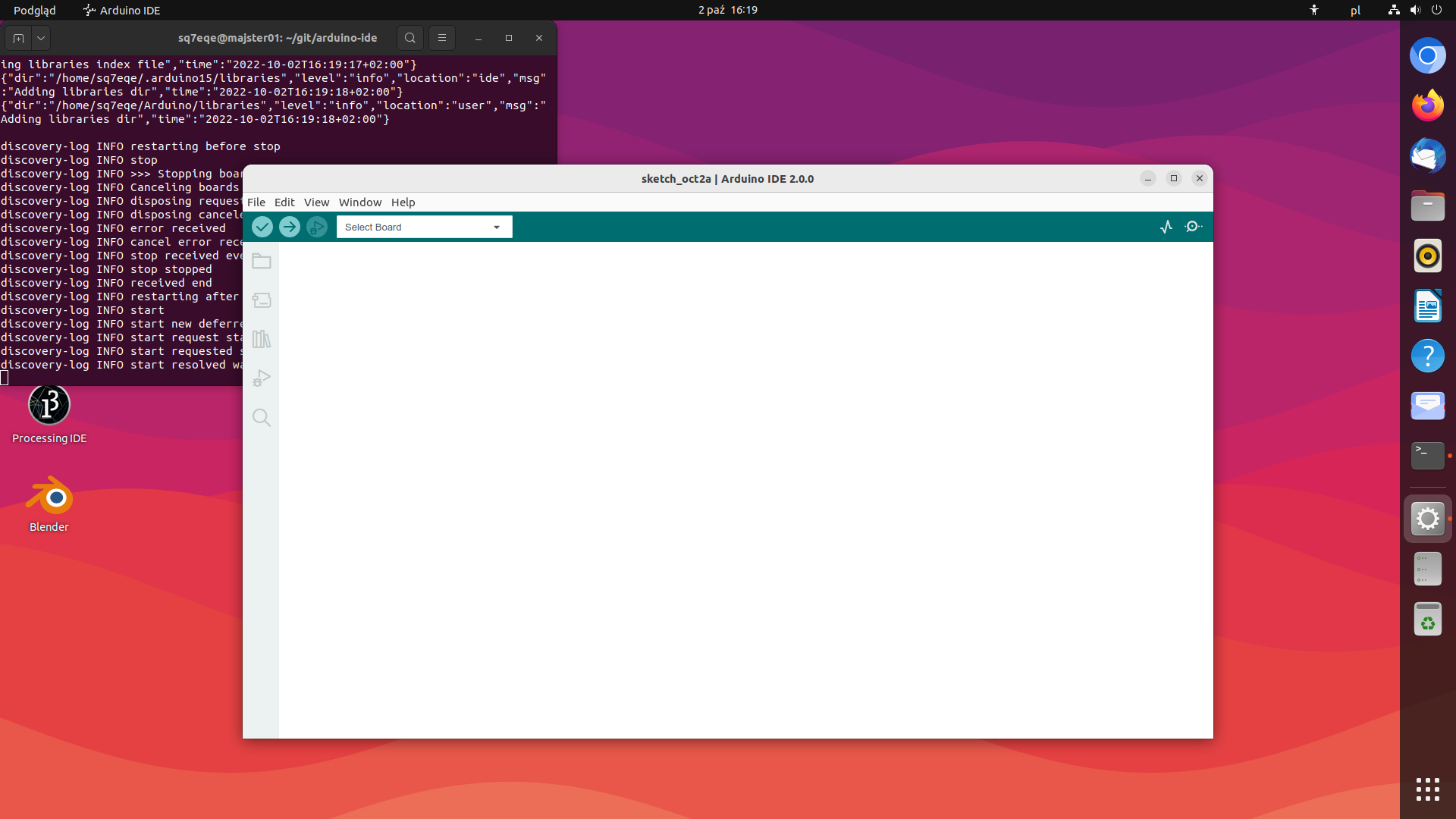The width and height of the screenshot is (1456, 819).
Task: Launch Rhythmbox from the dock
Action: [1428, 256]
